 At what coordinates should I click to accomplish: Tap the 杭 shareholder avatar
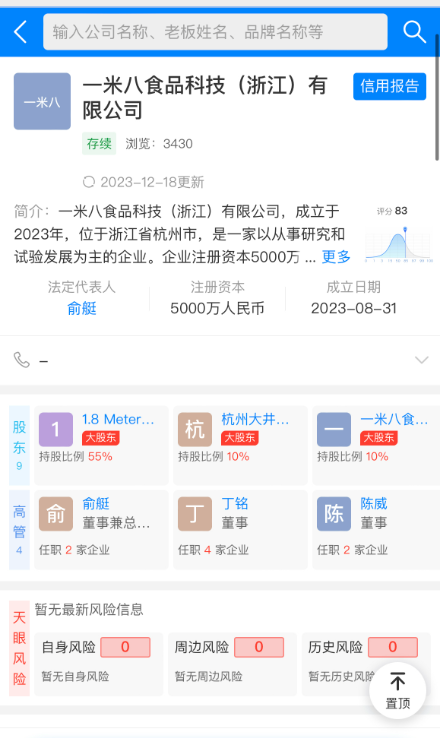pyautogui.click(x=195, y=429)
